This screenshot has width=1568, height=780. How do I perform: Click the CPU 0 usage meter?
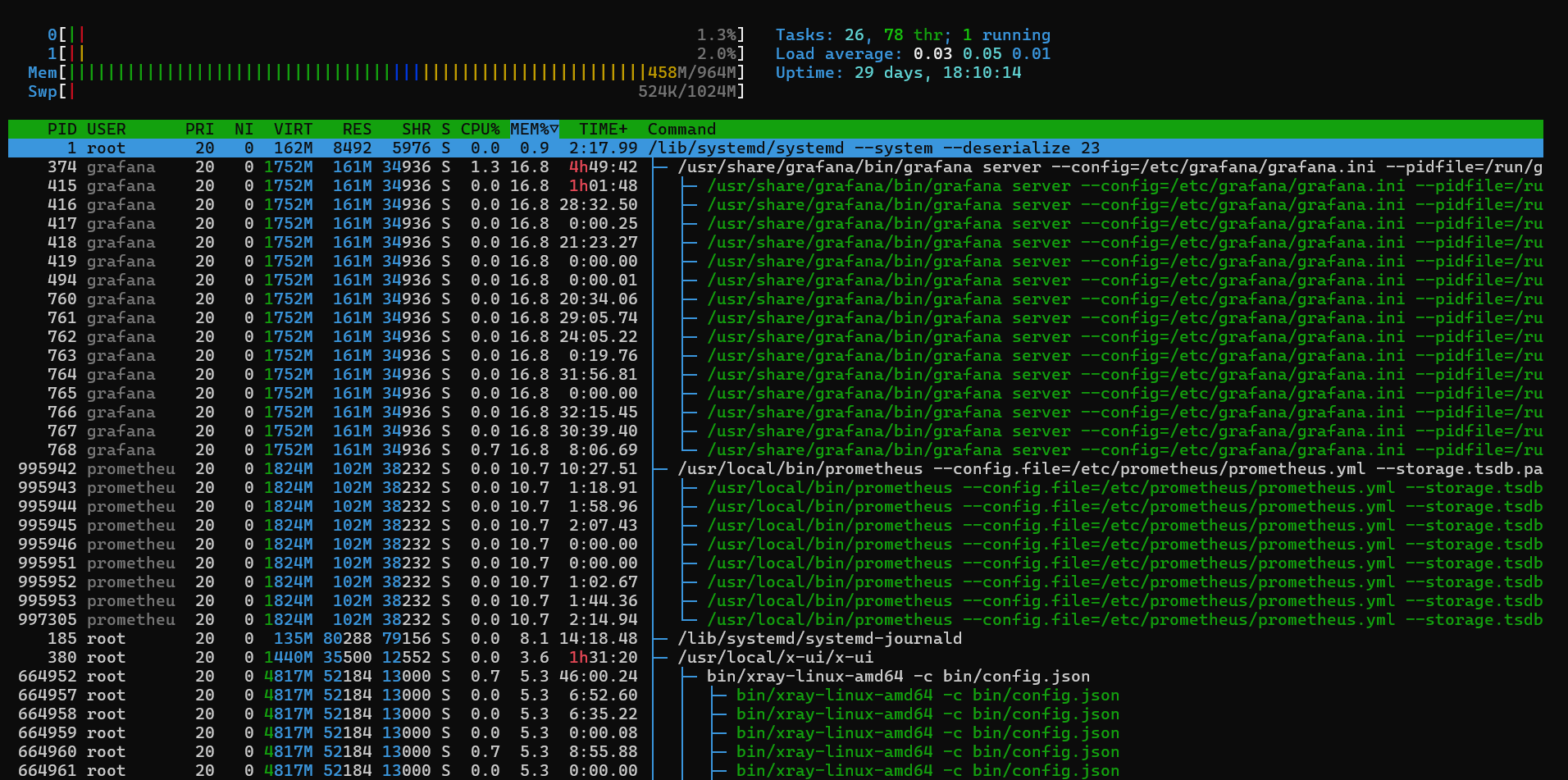click(396, 35)
